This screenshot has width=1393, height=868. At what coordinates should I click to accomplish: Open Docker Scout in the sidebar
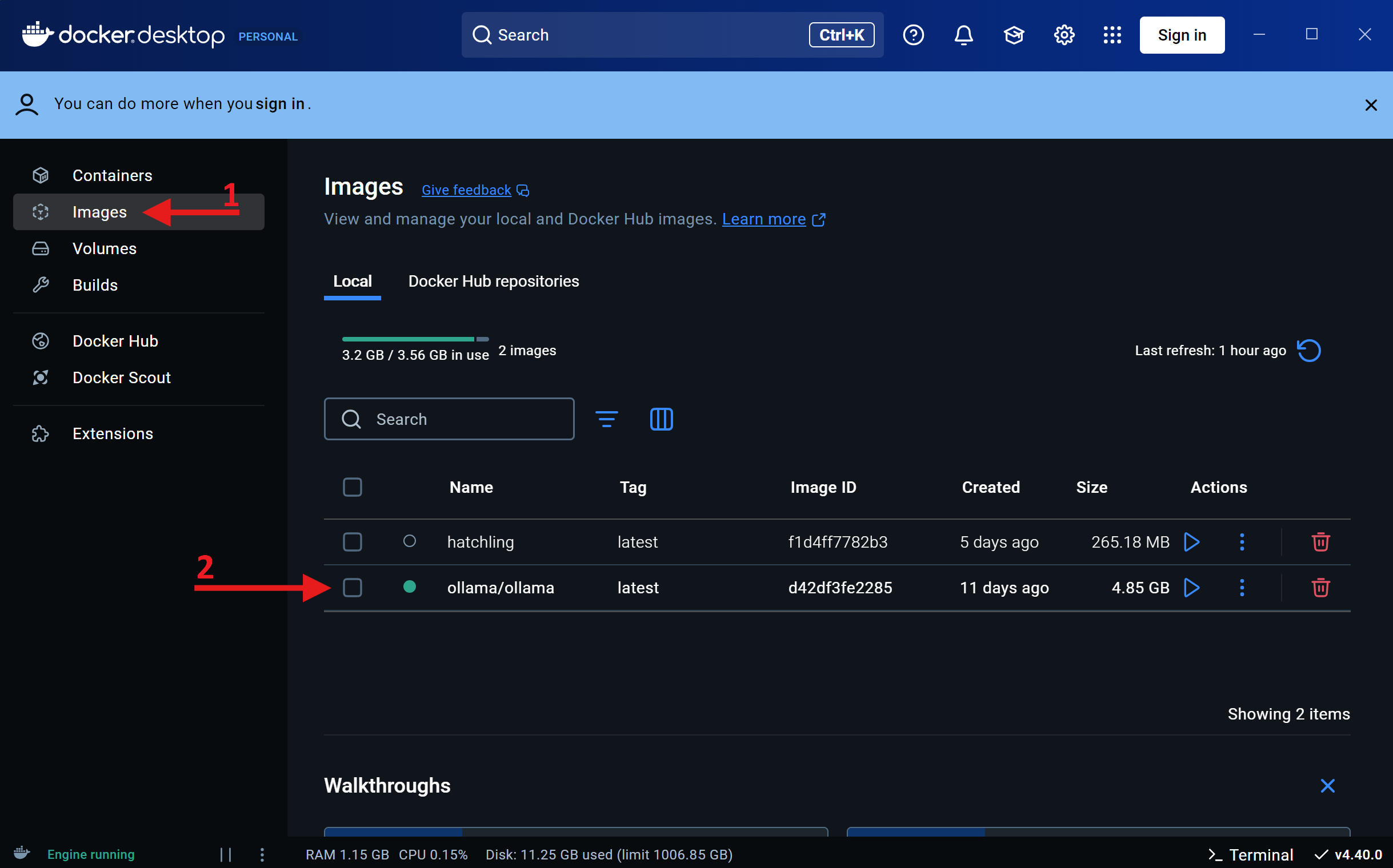click(x=138, y=377)
